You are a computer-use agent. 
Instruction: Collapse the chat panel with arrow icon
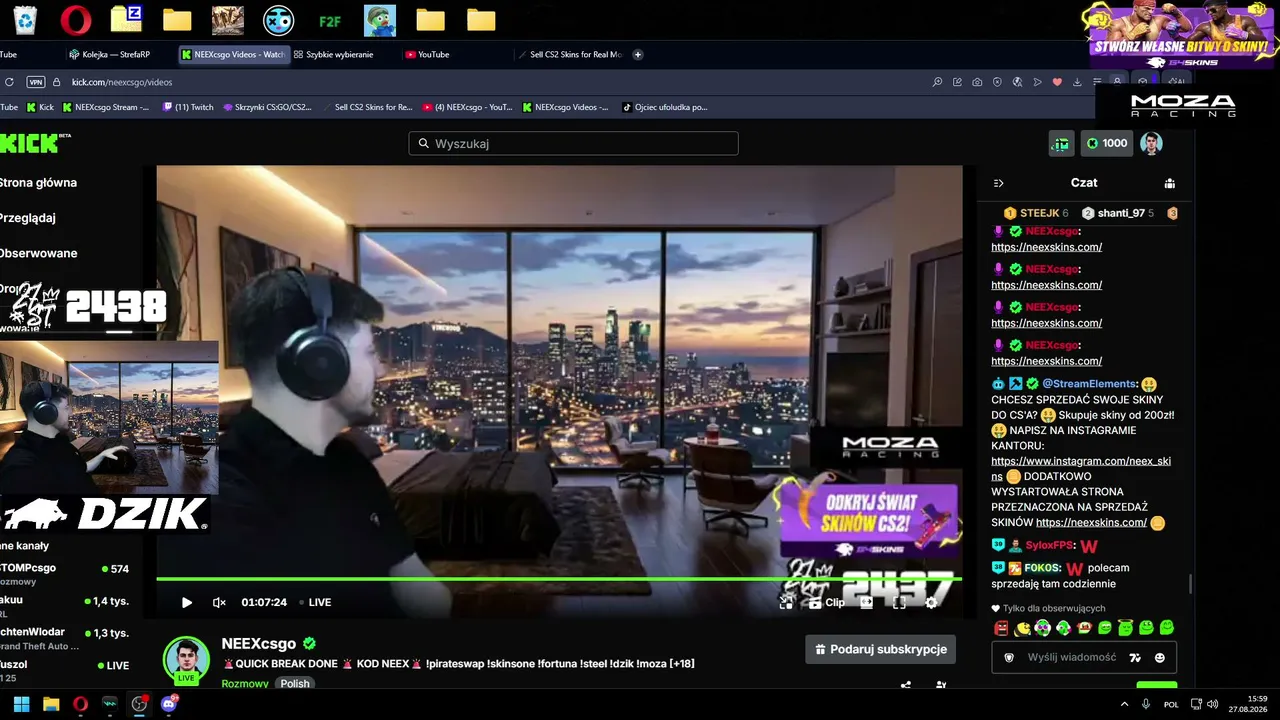(x=998, y=183)
